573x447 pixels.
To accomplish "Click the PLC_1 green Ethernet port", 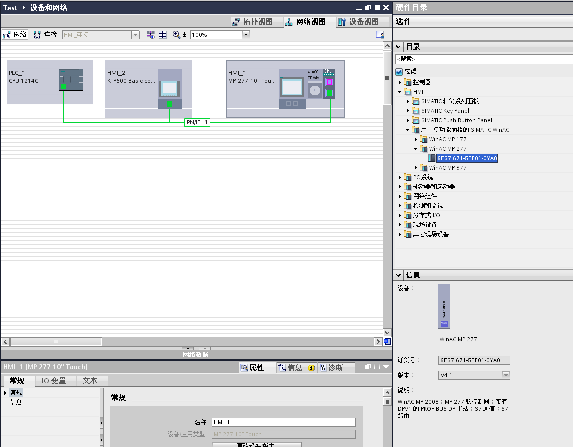I will [x=64, y=87].
